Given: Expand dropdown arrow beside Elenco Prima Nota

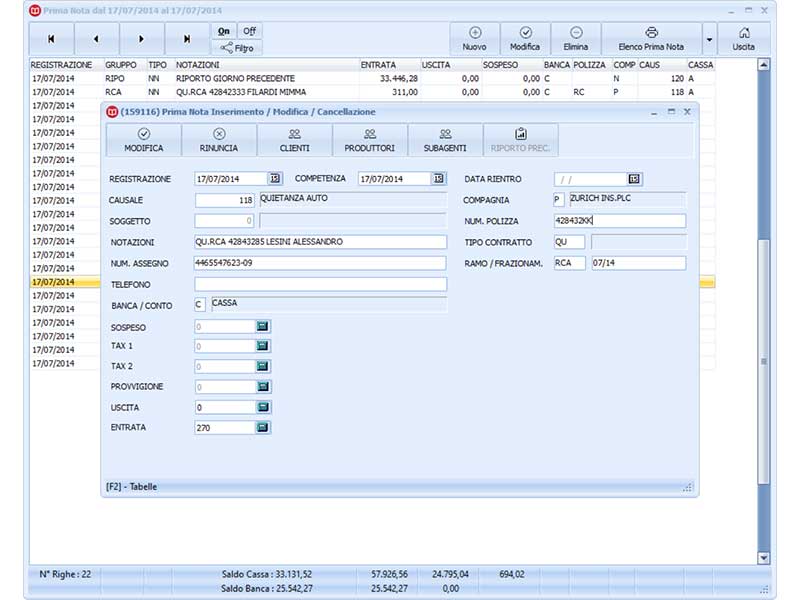Looking at the screenshot, I should pos(709,39).
